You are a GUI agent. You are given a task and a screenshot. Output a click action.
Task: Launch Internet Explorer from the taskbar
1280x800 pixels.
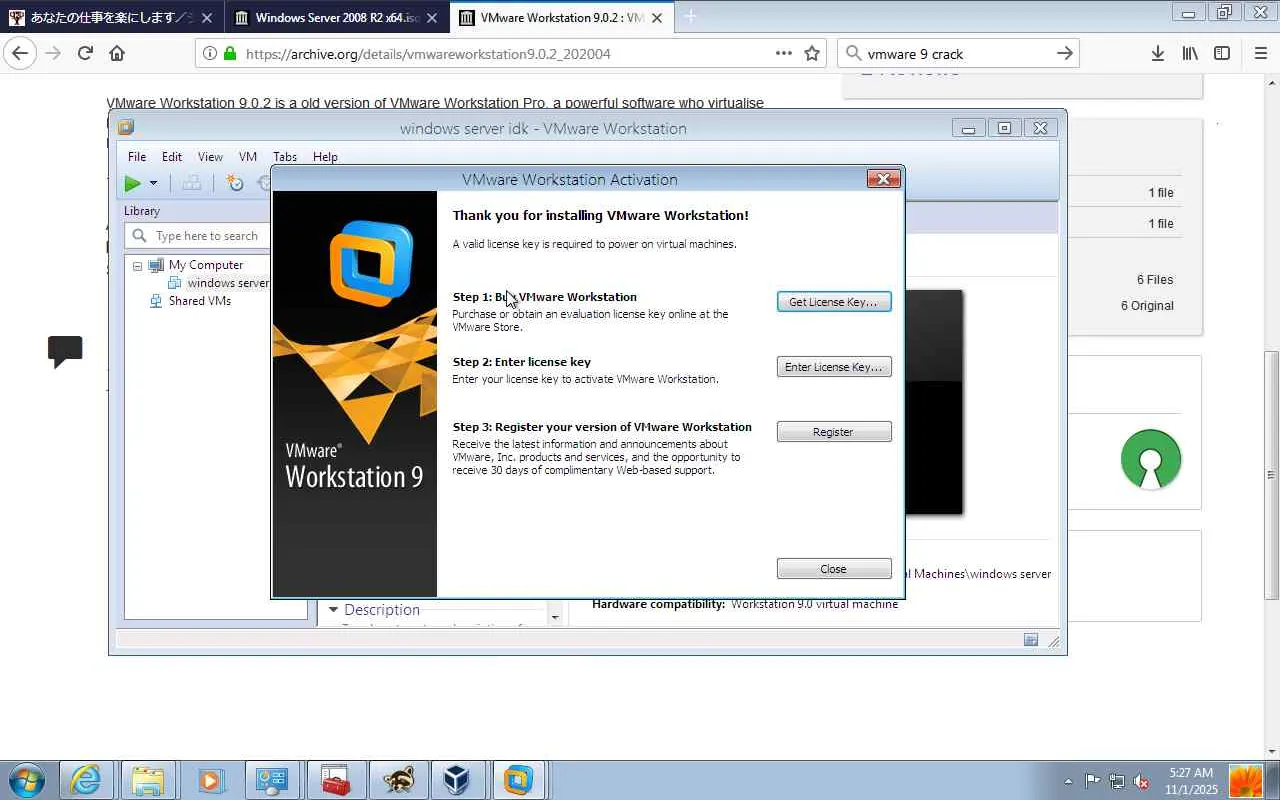[x=86, y=781]
